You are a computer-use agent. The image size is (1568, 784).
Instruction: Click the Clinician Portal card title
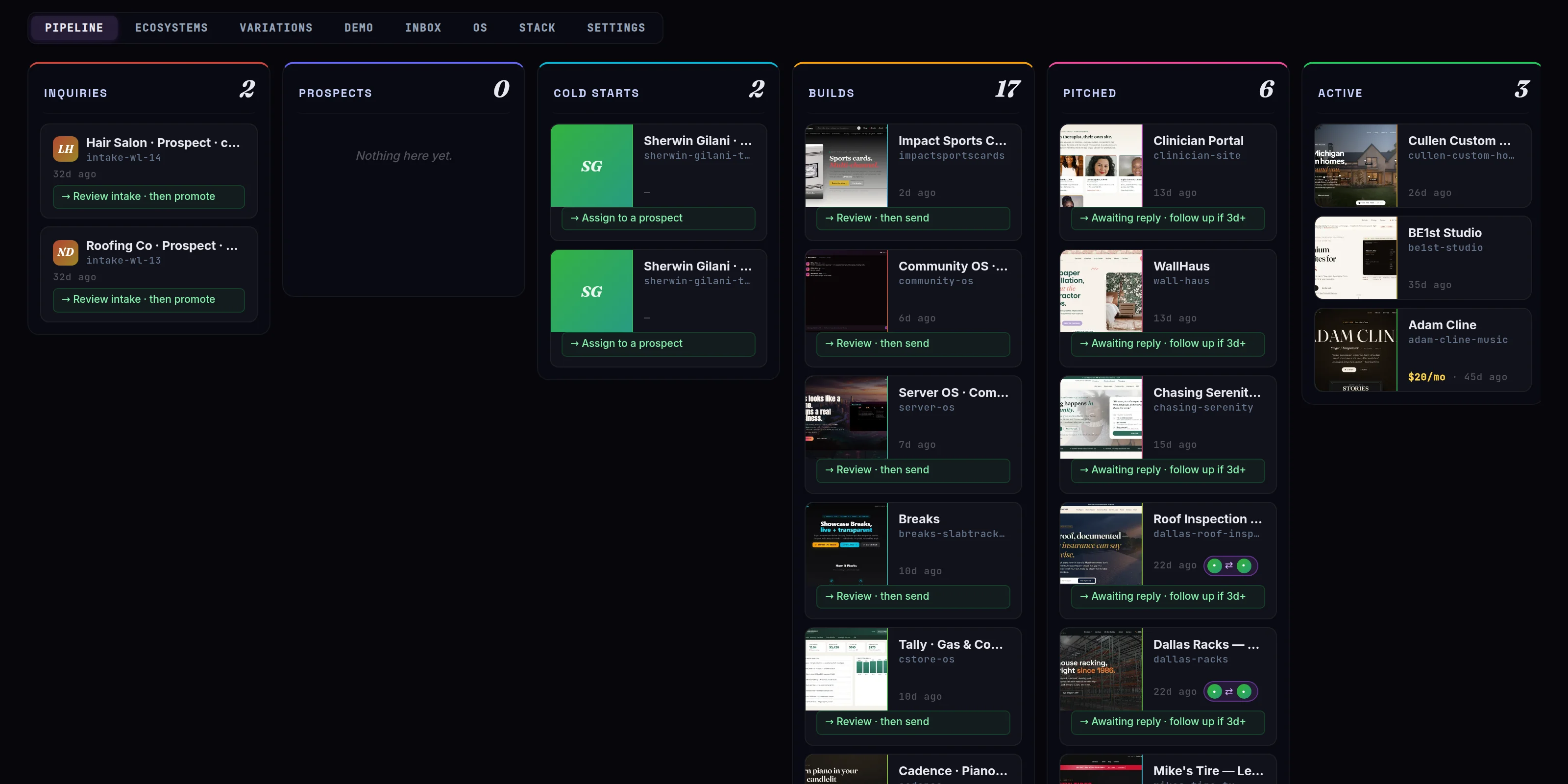pyautogui.click(x=1198, y=141)
